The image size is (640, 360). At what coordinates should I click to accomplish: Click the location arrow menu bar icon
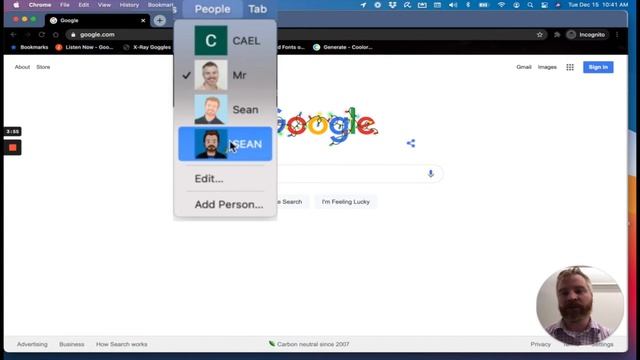[363, 5]
